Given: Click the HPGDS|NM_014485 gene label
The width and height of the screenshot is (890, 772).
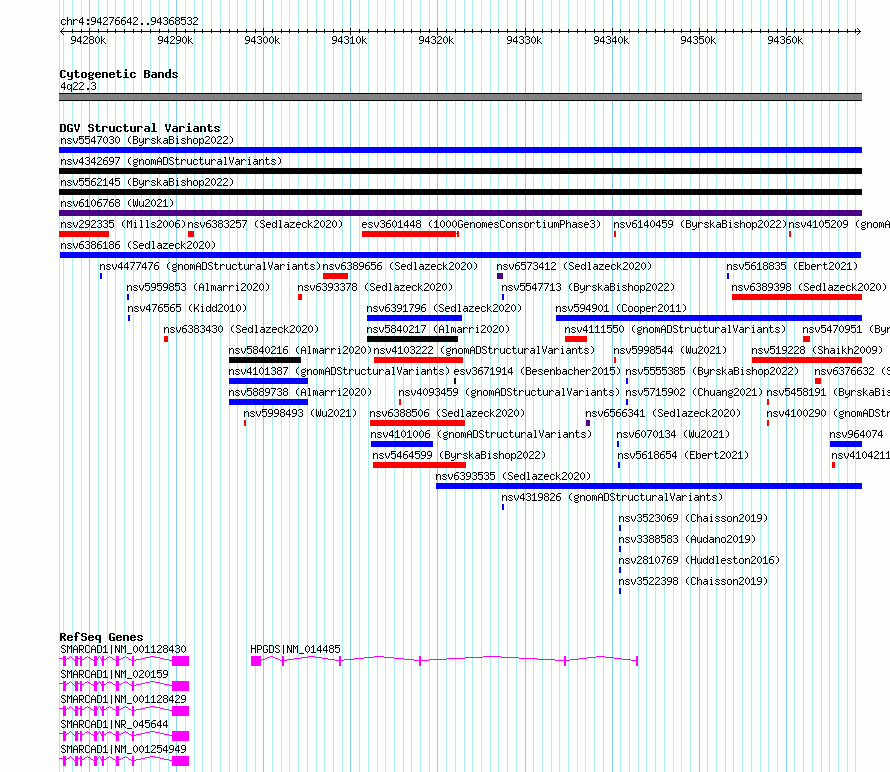Looking at the screenshot, I should 295,649.
